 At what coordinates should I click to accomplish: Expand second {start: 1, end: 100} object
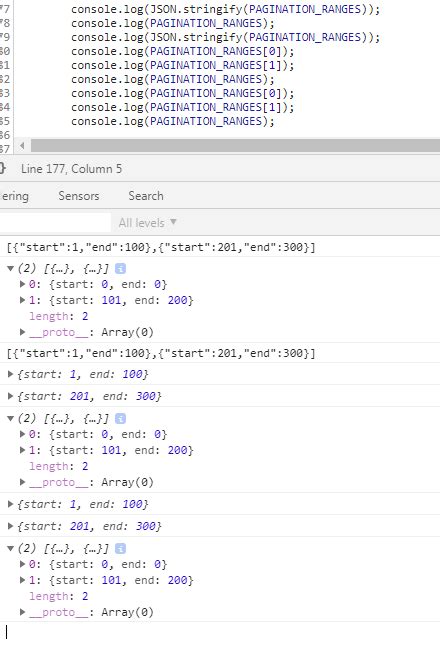point(11,504)
